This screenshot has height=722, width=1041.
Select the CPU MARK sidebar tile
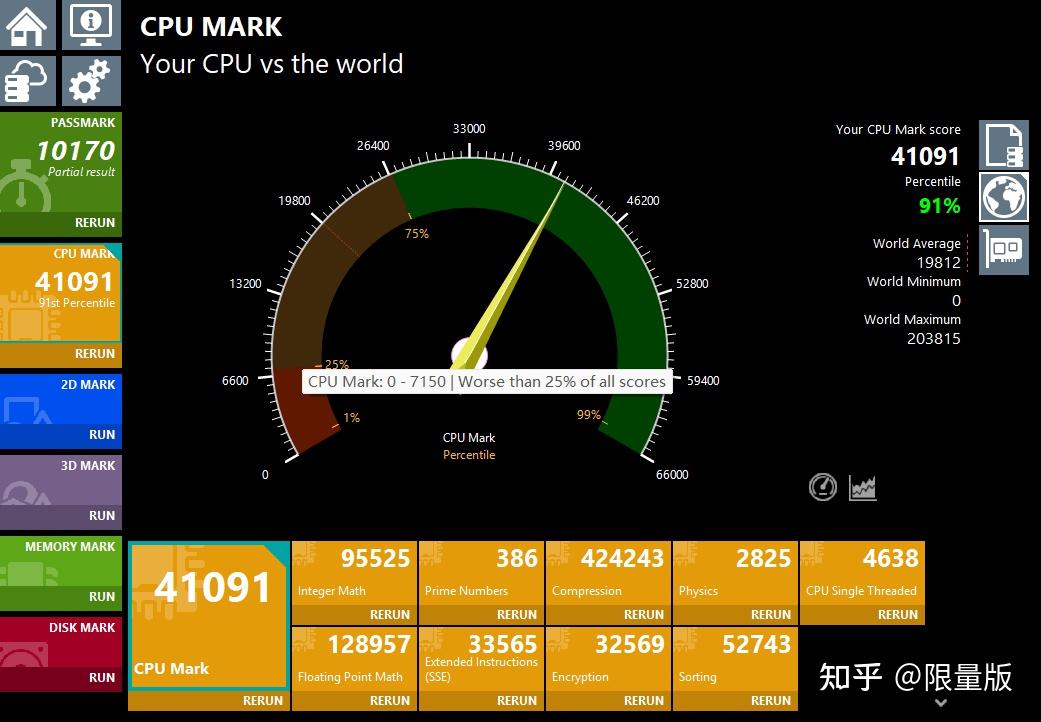click(60, 293)
